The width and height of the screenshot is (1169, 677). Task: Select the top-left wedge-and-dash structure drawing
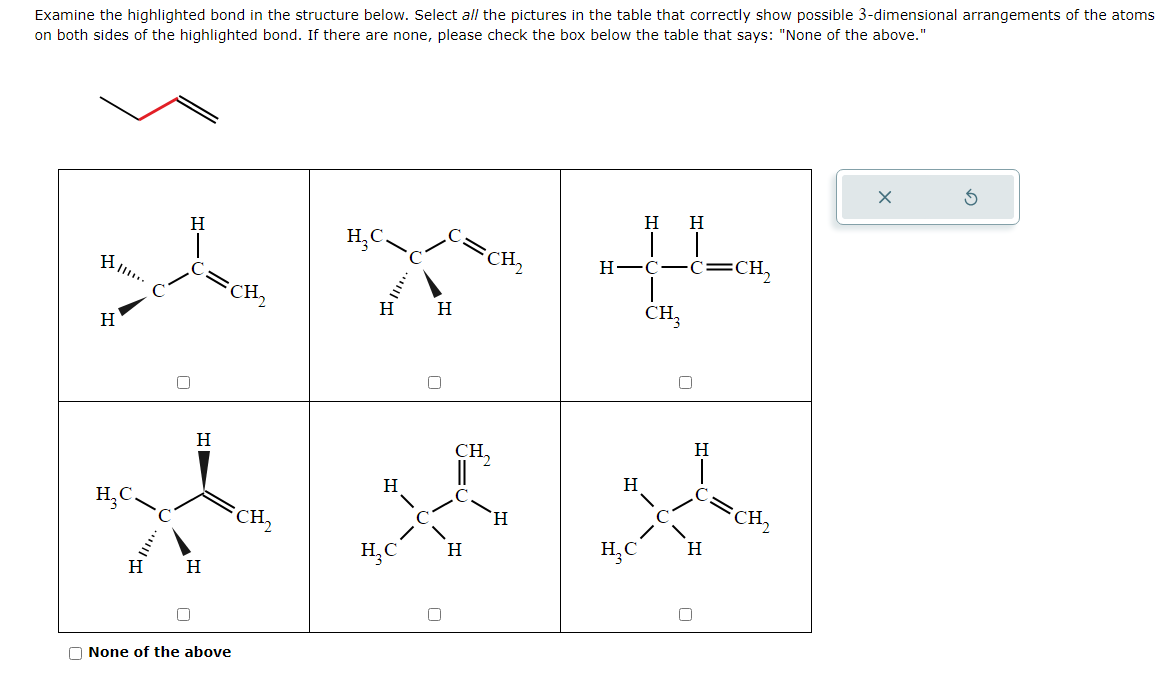(x=180, y=270)
